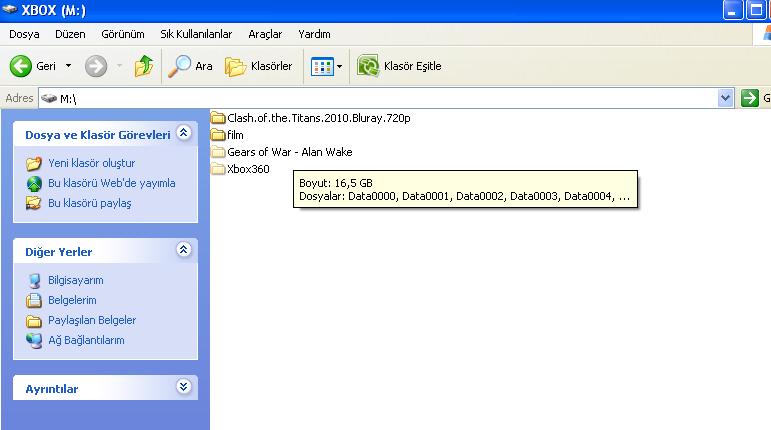
Task: Click the share folder icon
Action: pyautogui.click(x=33, y=203)
